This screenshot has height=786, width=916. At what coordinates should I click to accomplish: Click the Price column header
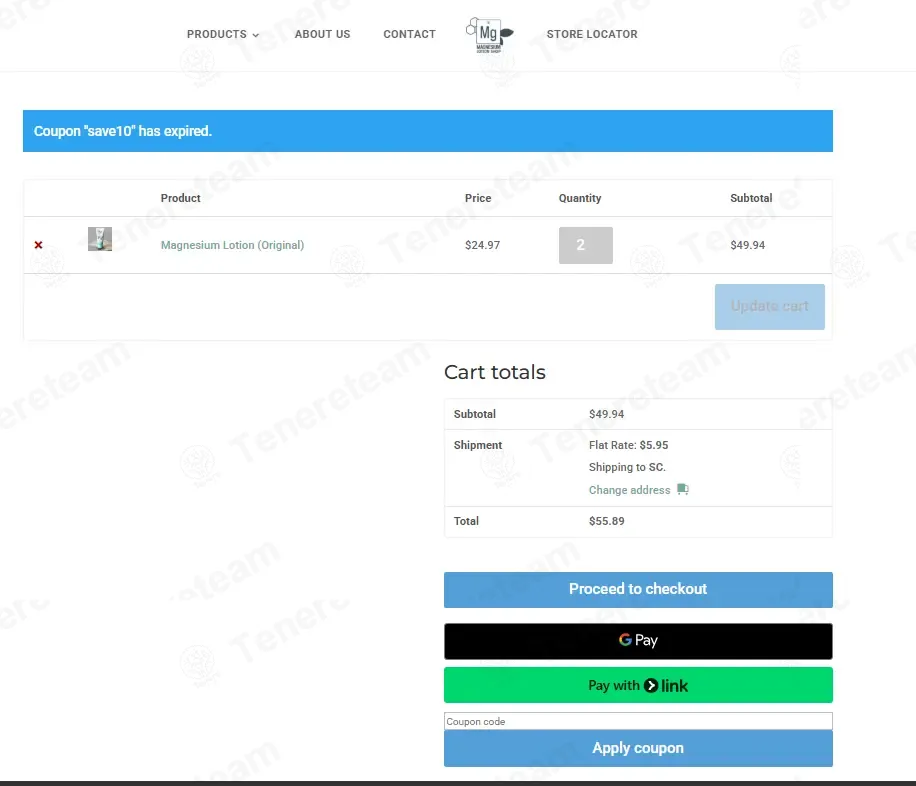[478, 198]
